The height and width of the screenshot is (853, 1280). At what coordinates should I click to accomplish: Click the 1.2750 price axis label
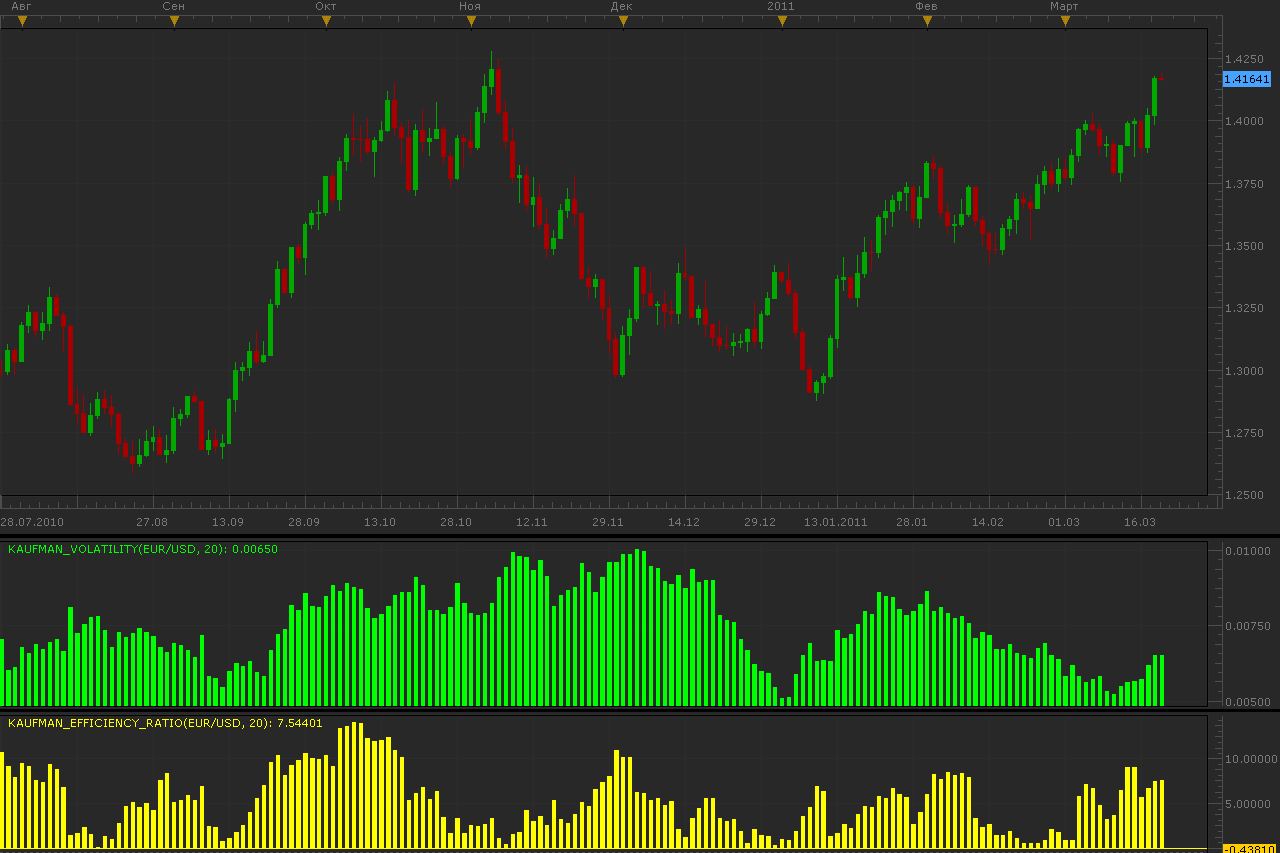tap(1244, 433)
